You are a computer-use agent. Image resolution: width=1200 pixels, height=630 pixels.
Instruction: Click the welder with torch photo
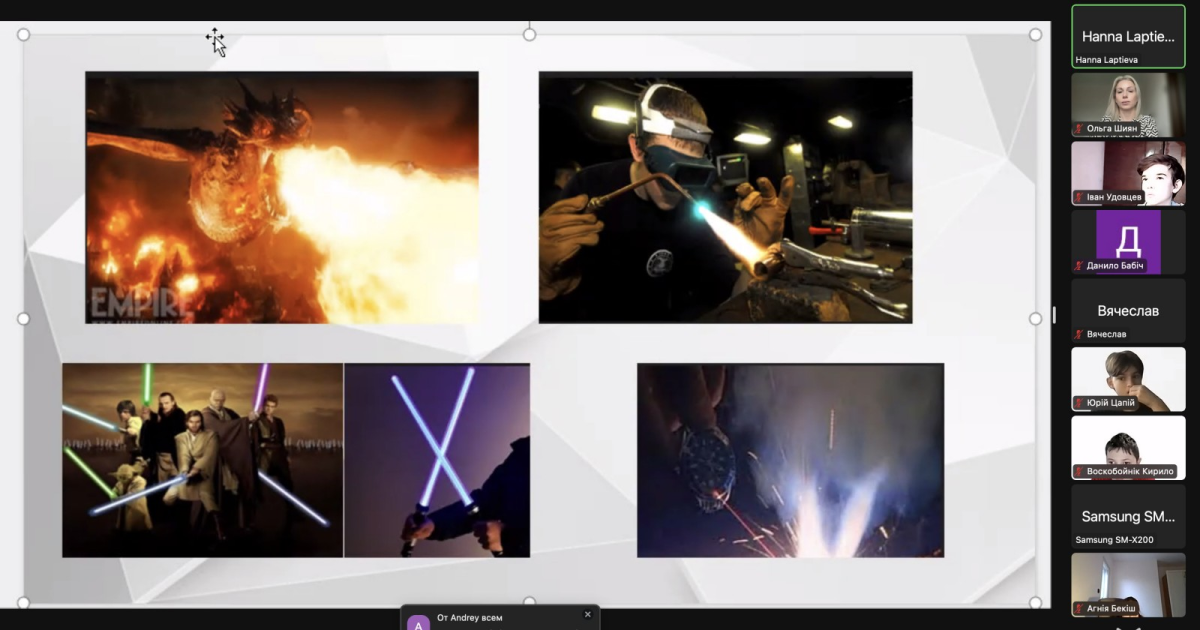pos(725,197)
